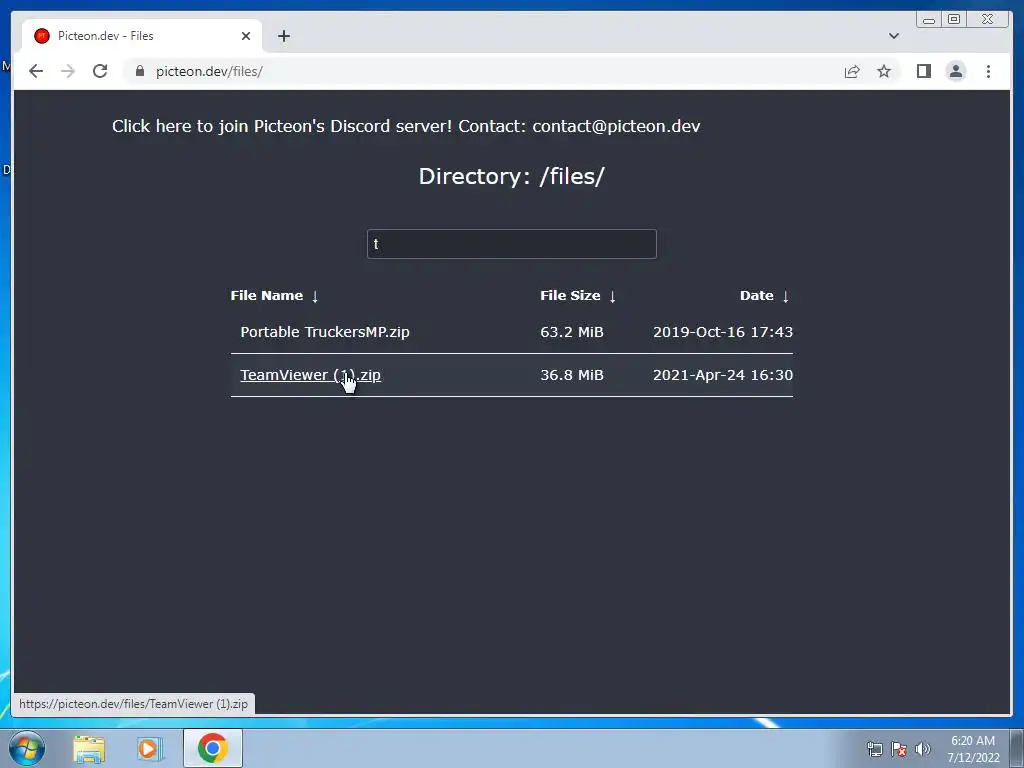This screenshot has width=1024, height=768.
Task: Select the 2019-Oct-16 17:43 date
Action: point(723,332)
